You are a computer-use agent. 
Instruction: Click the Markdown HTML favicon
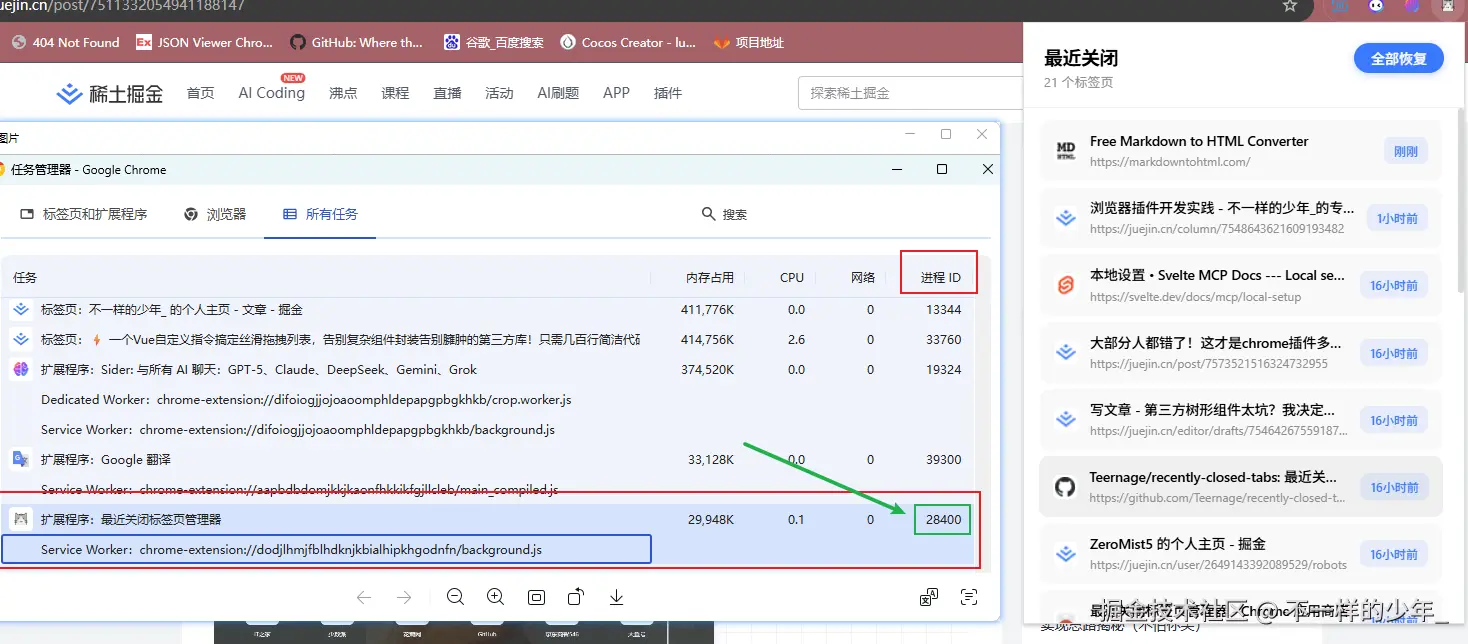pyautogui.click(x=1065, y=151)
